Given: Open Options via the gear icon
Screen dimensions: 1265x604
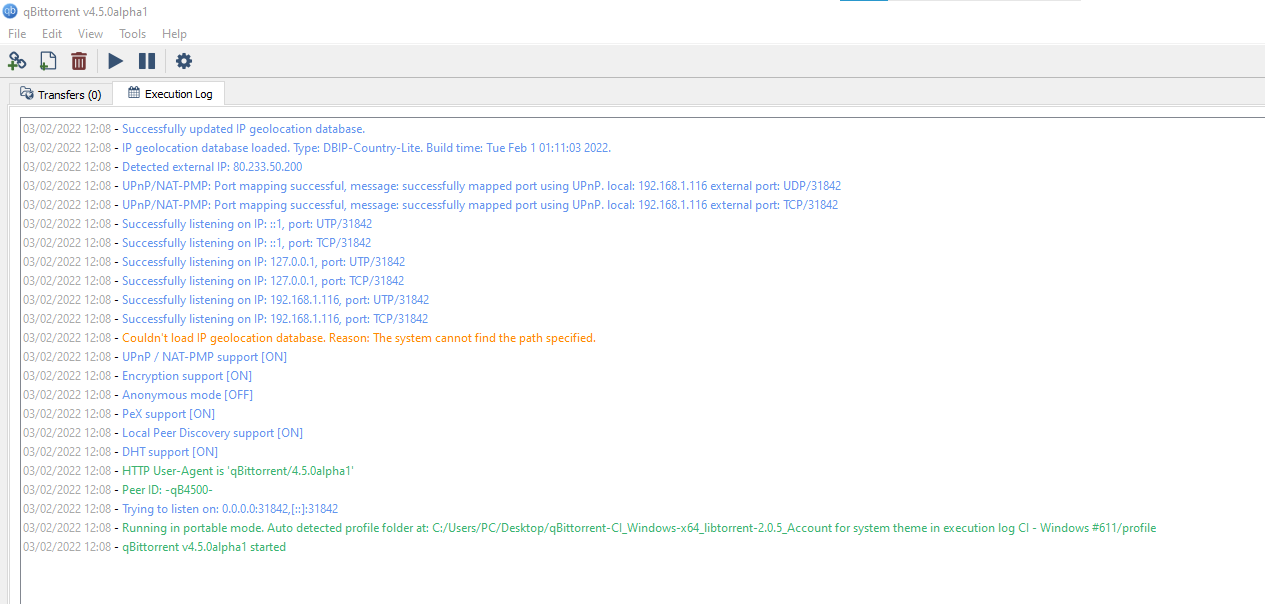Looking at the screenshot, I should coord(183,61).
